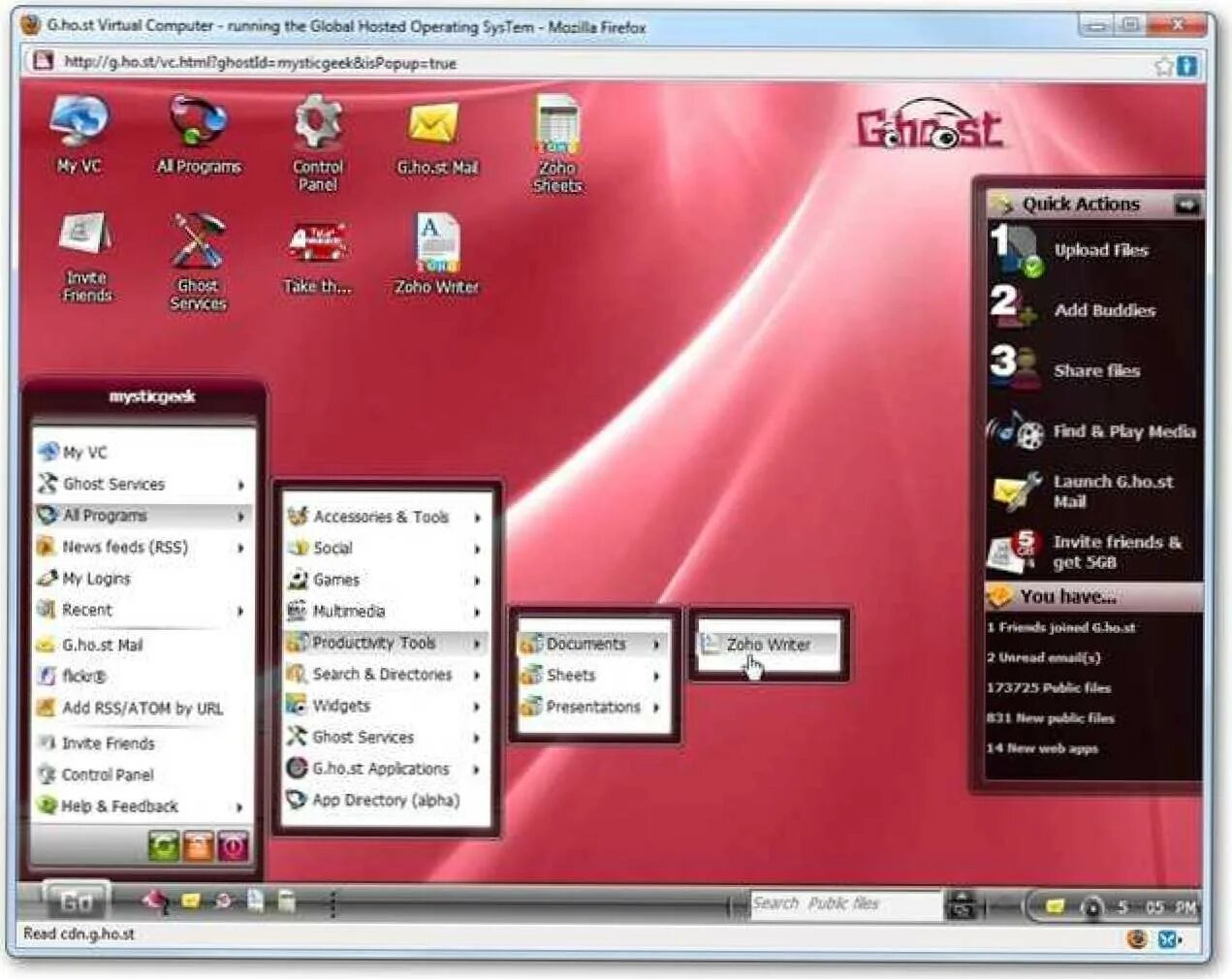Click Add RSS/ATOM by URL
Viewport: 1232px width, 979px height.
click(143, 709)
